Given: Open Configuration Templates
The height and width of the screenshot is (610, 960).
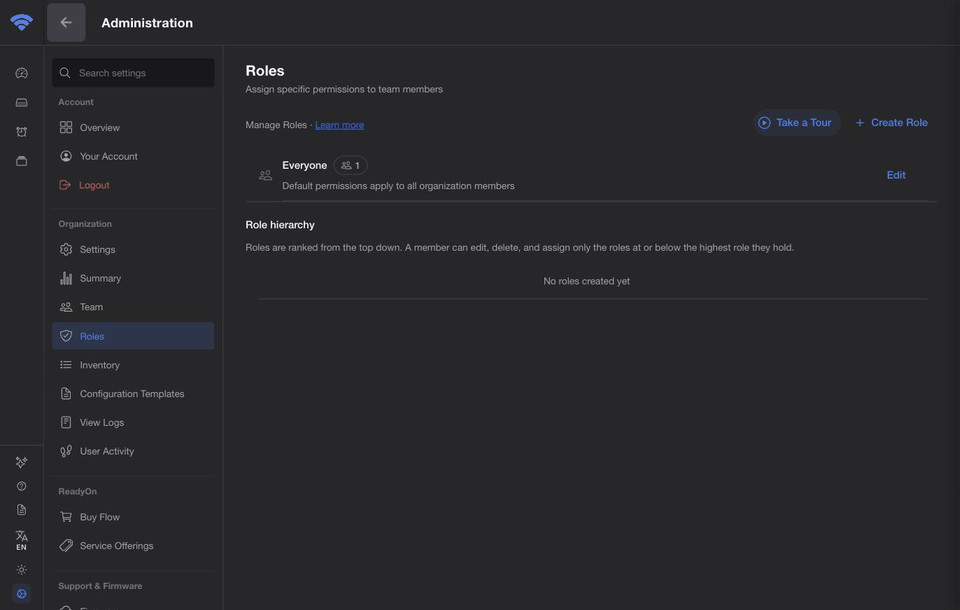Looking at the screenshot, I should click(133, 394).
